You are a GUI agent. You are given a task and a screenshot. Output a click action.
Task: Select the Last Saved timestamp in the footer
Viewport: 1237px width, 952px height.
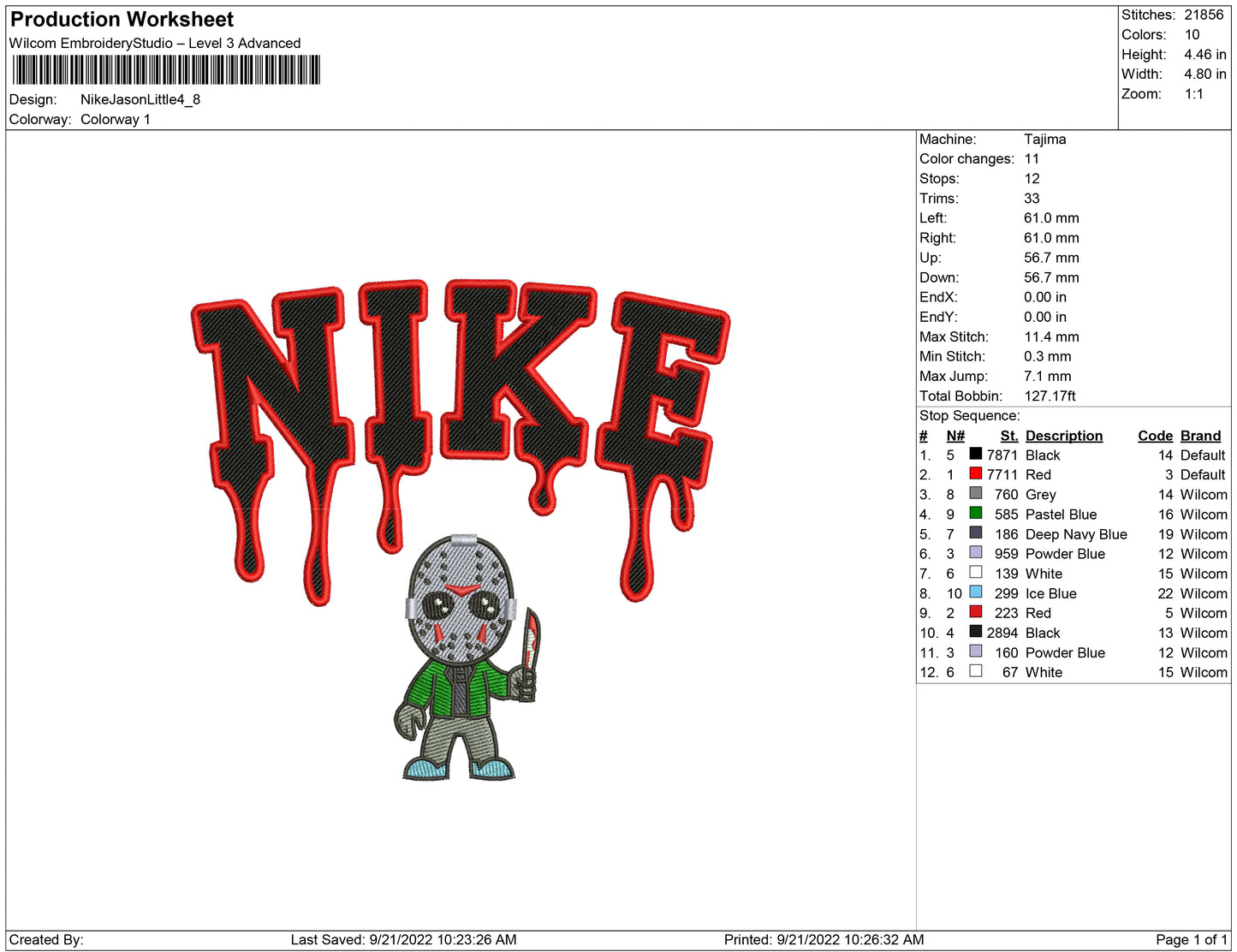[403, 939]
